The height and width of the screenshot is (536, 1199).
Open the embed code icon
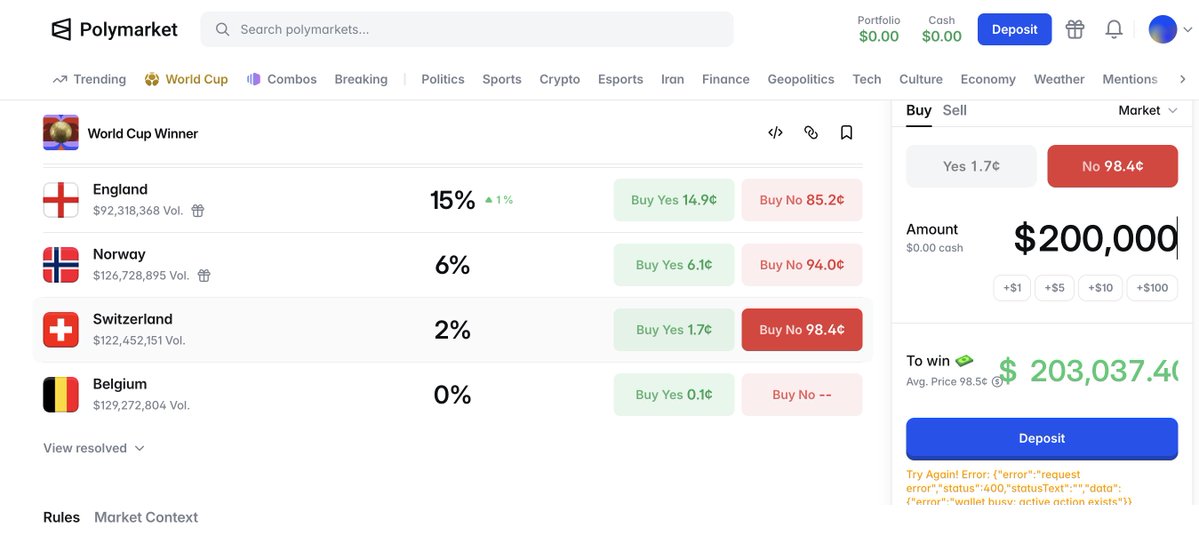pyautogui.click(x=775, y=133)
